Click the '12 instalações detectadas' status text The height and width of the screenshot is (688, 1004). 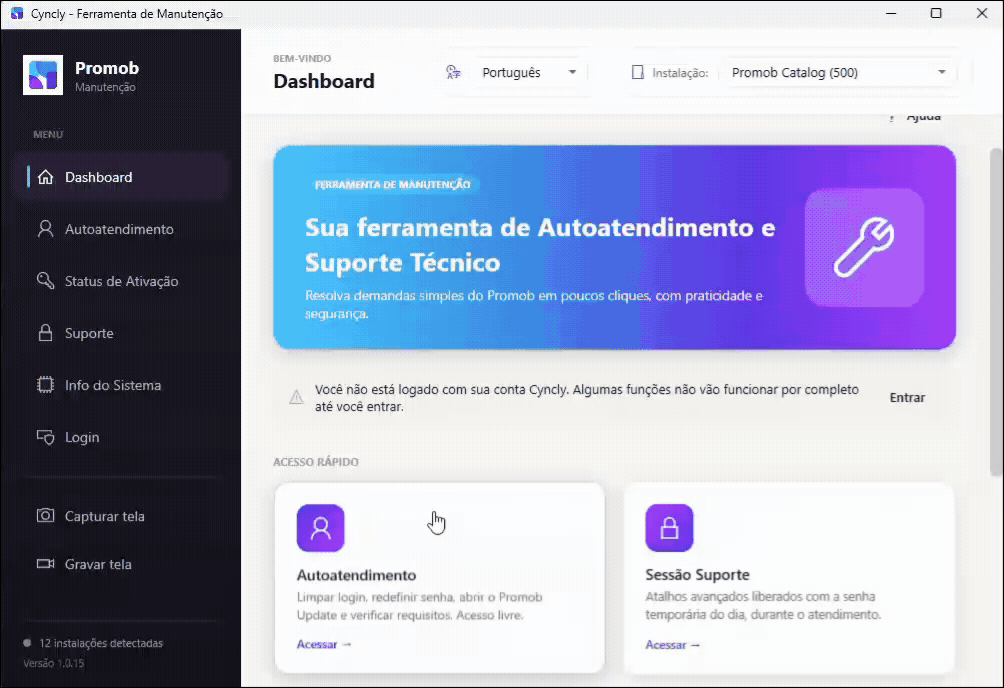(101, 643)
